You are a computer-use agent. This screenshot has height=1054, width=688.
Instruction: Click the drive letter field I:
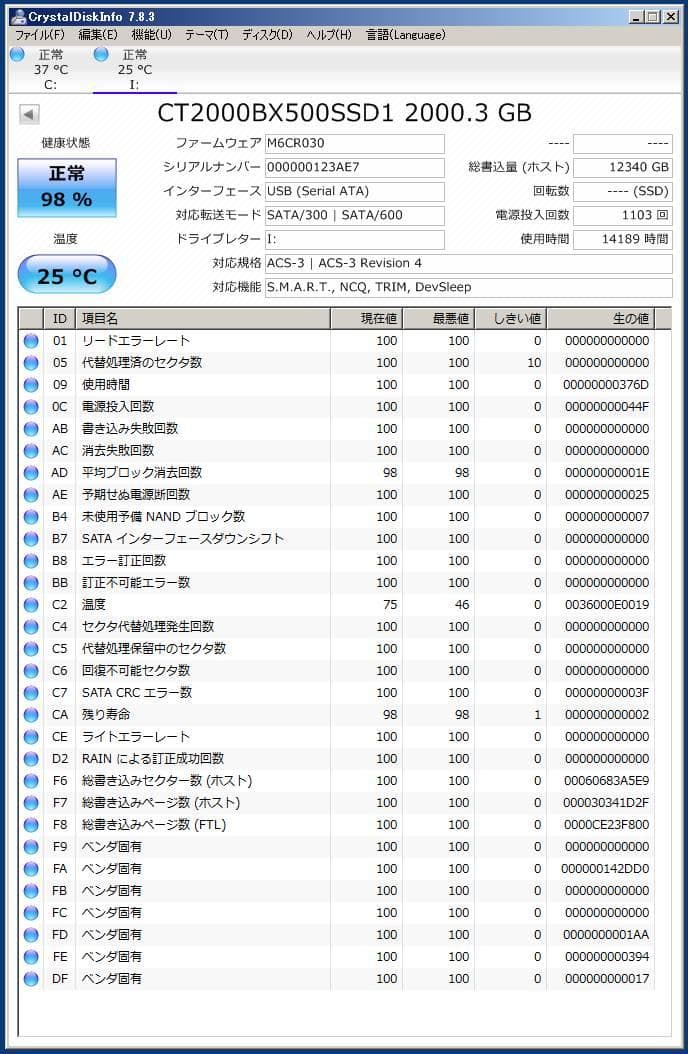point(355,239)
